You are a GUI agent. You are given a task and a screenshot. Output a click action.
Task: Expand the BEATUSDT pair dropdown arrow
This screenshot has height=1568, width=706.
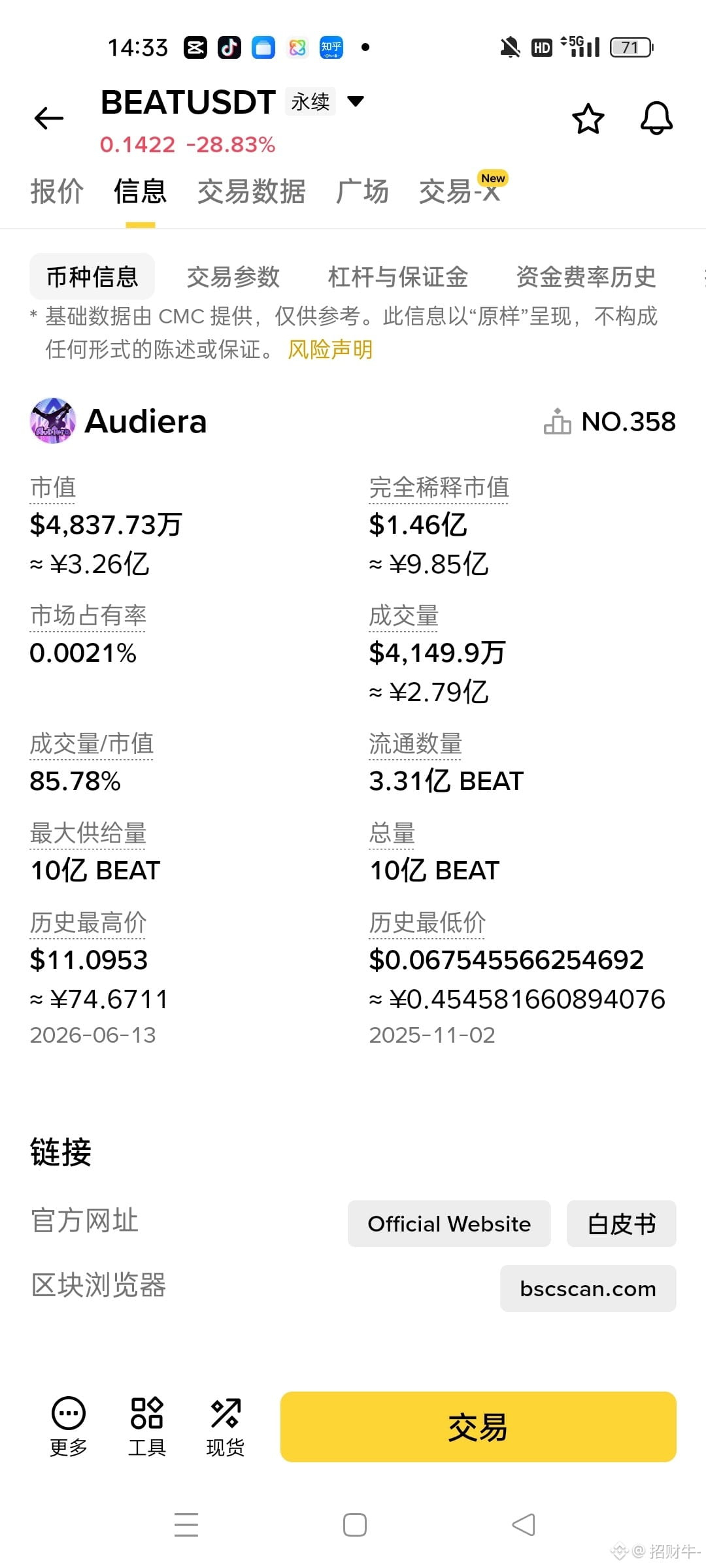click(x=356, y=101)
